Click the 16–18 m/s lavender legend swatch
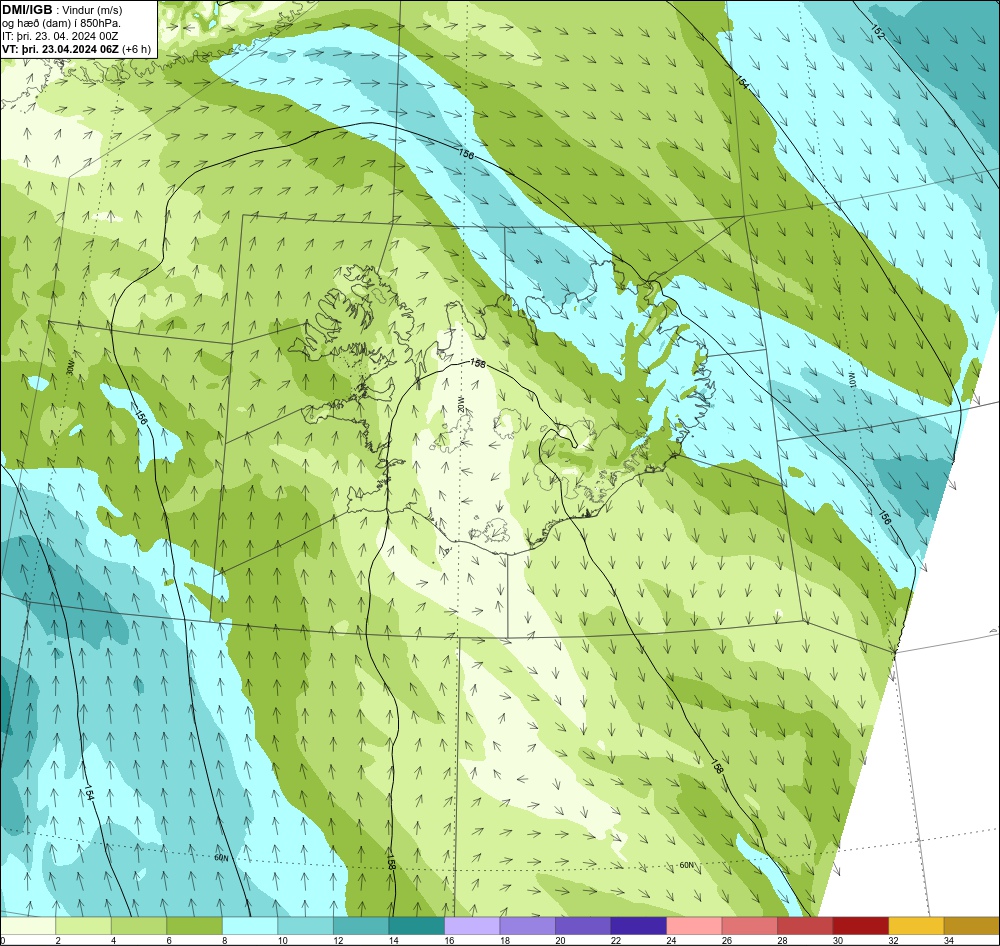The image size is (1000, 946). [472, 926]
